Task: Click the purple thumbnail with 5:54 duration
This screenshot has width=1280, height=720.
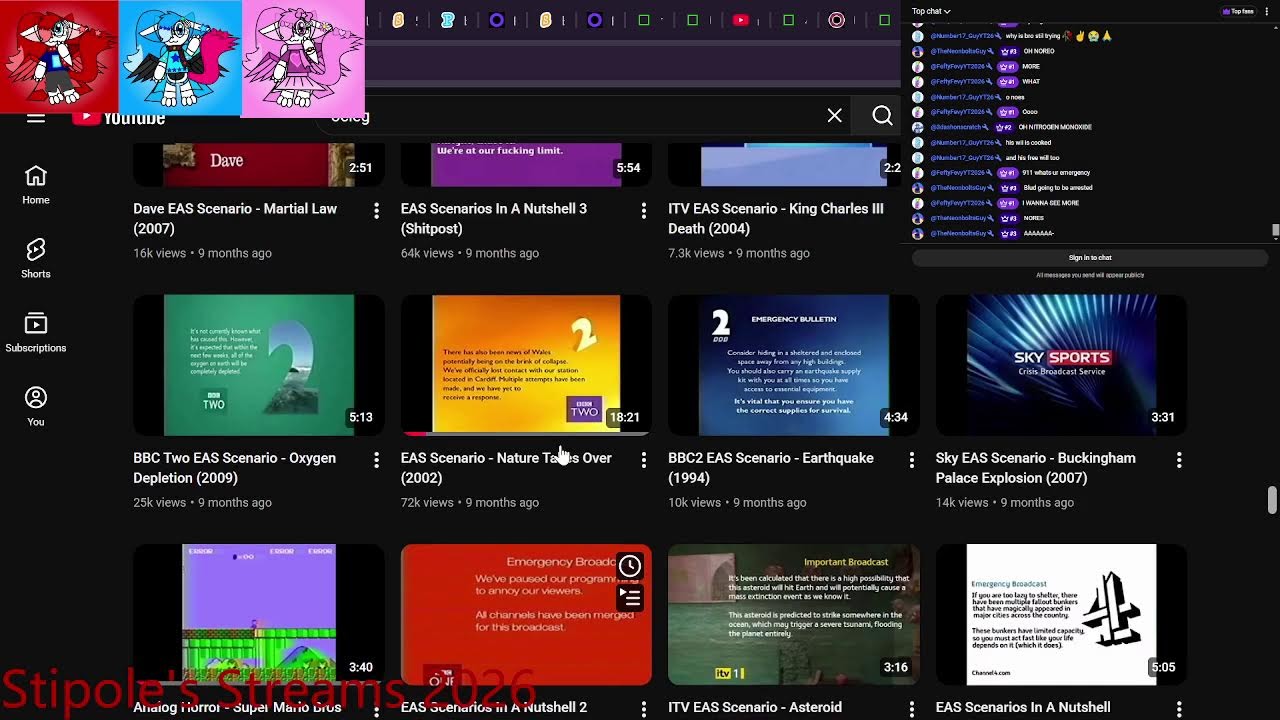Action: pyautogui.click(x=526, y=165)
